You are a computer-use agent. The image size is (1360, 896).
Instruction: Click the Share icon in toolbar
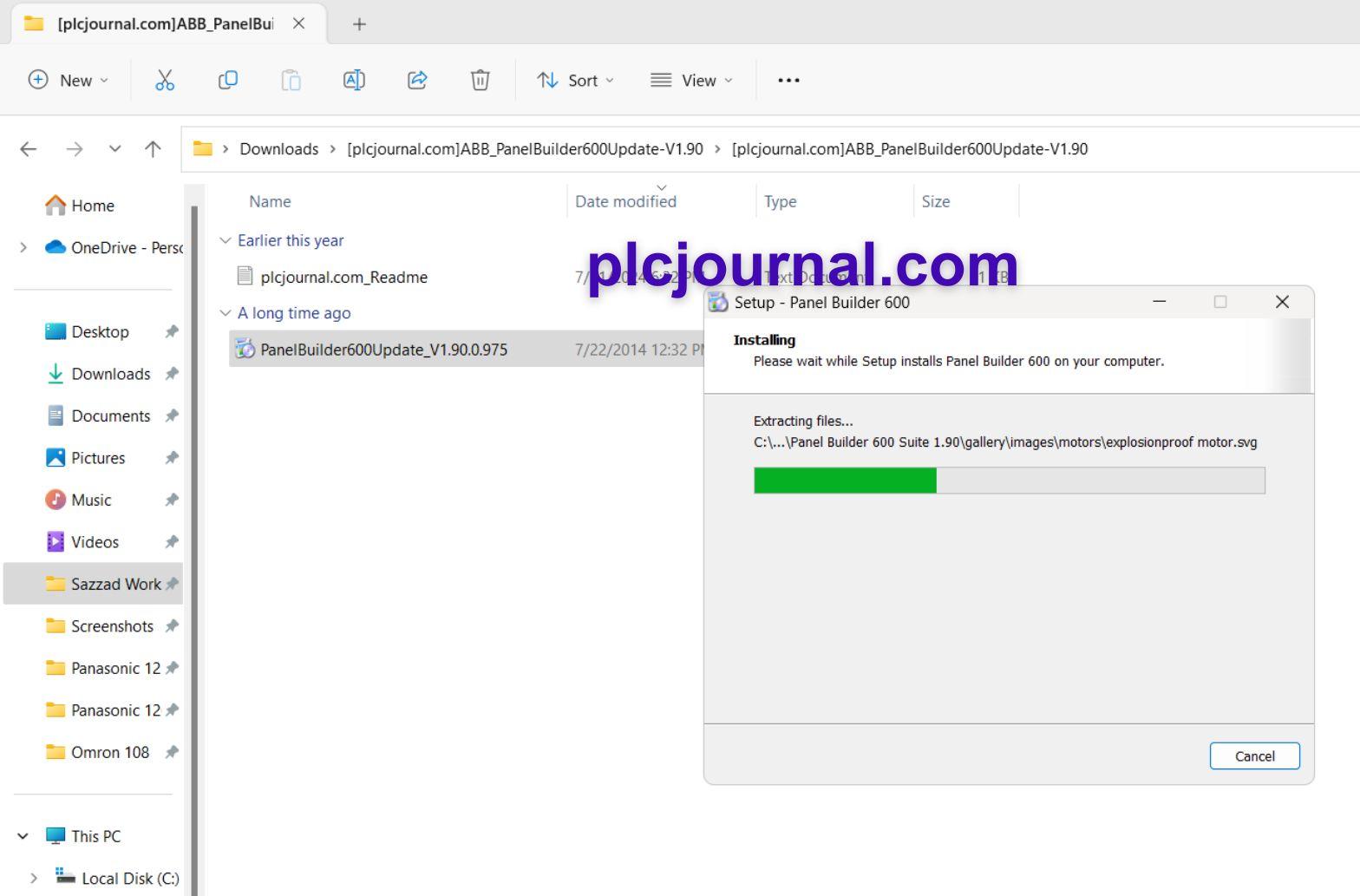click(x=417, y=80)
